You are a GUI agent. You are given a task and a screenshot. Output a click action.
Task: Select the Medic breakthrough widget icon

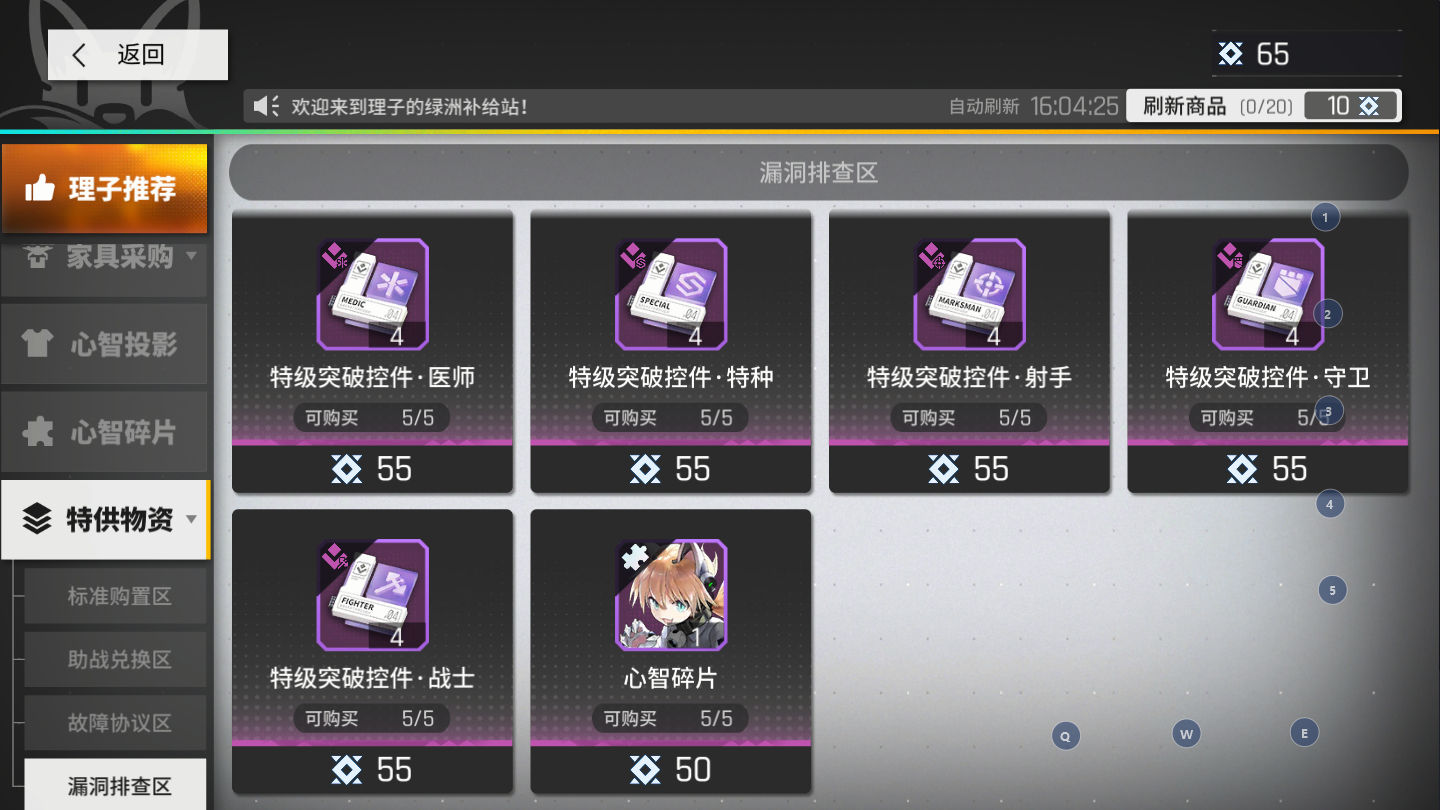click(x=372, y=294)
